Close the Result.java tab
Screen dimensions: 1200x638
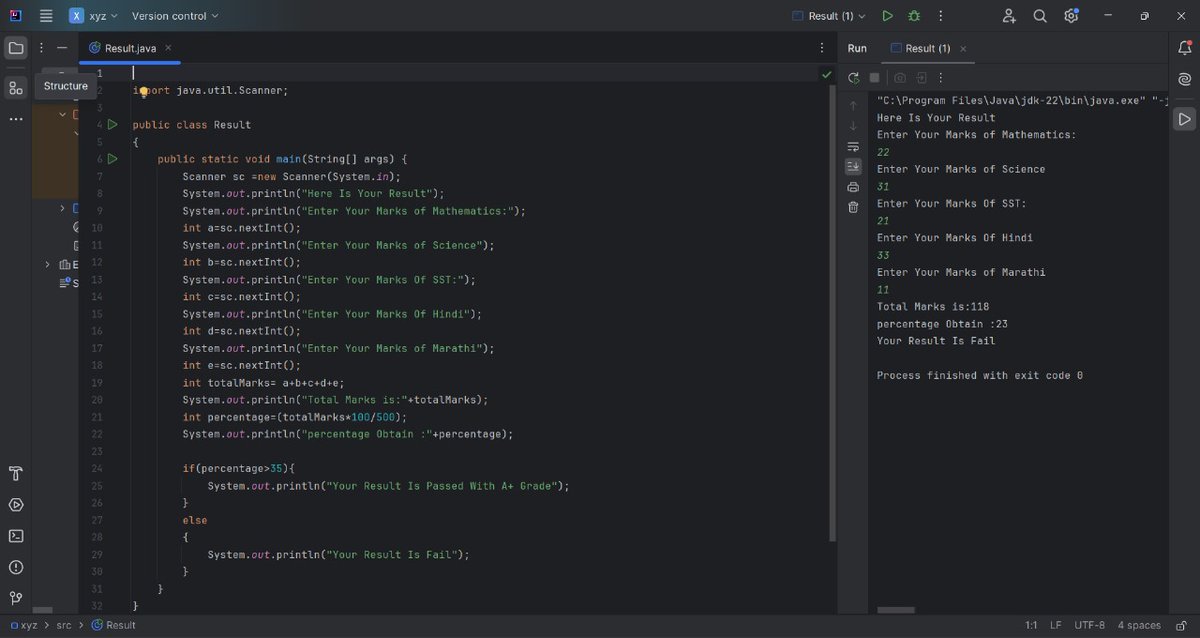click(x=168, y=48)
